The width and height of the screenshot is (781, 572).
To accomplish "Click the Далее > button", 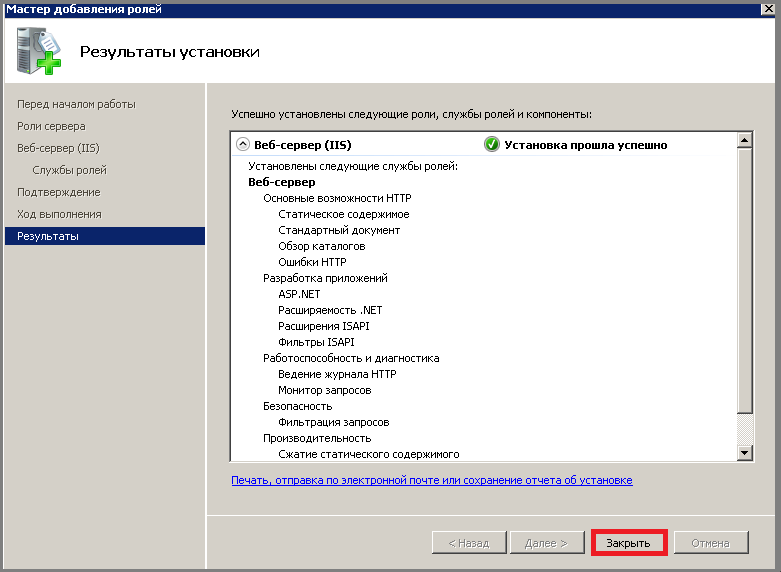I will pos(547,543).
